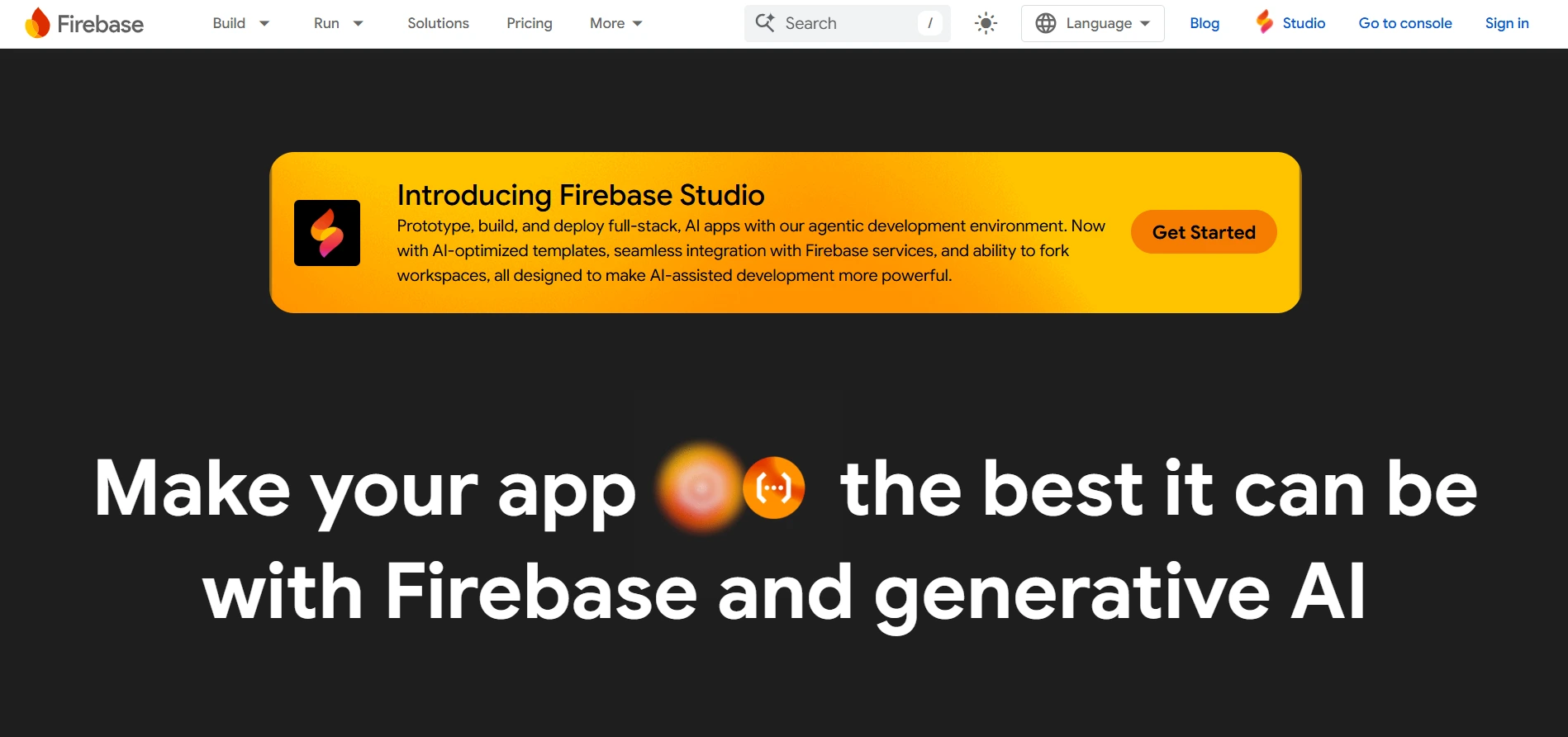
Task: Expand the Build dropdown menu
Action: tap(241, 23)
